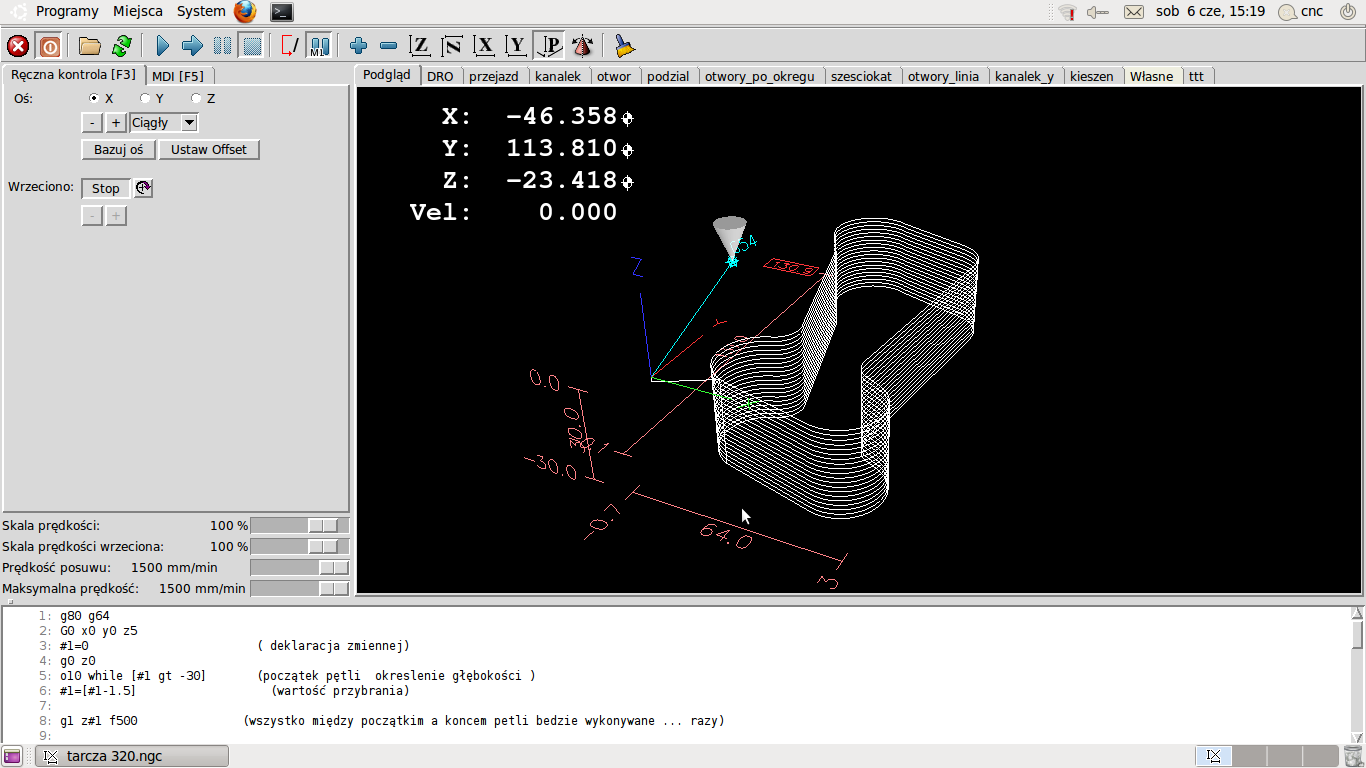Open the Ręczna kontrola [F3] tab
Image resolution: width=1366 pixels, height=768 pixels.
(73, 74)
